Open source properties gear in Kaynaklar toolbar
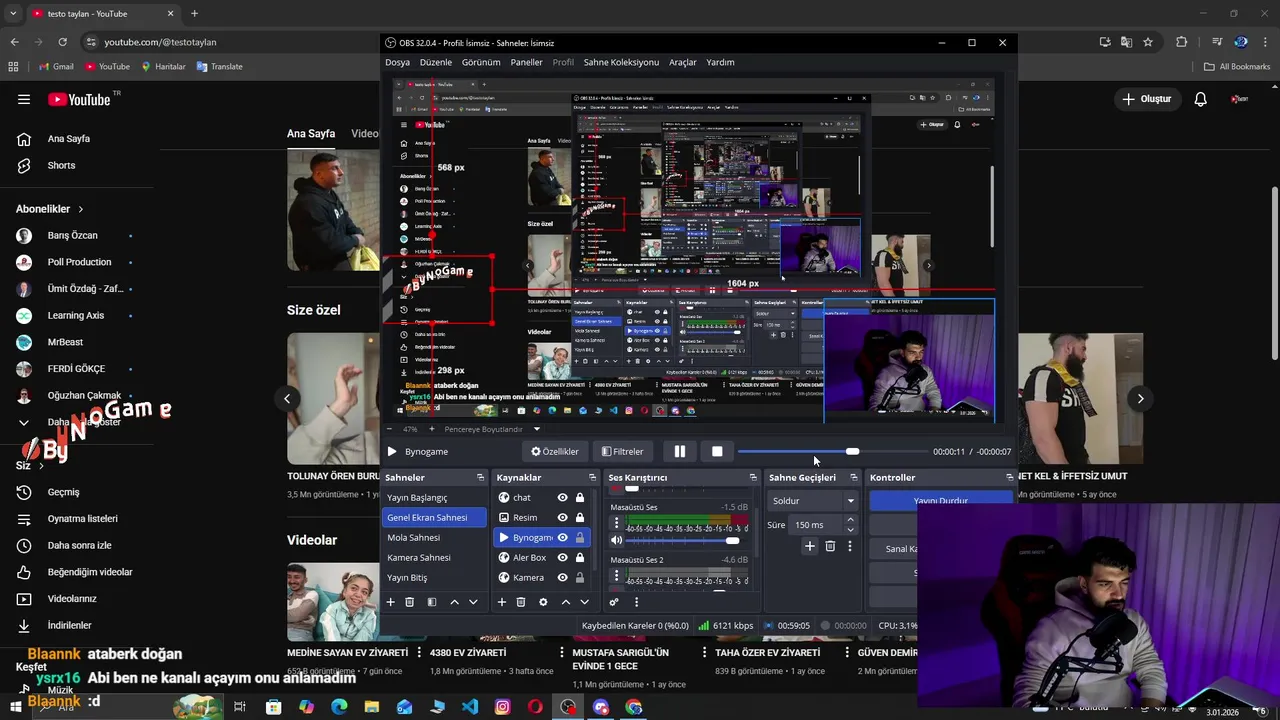This screenshot has height=720, width=1280. (543, 602)
